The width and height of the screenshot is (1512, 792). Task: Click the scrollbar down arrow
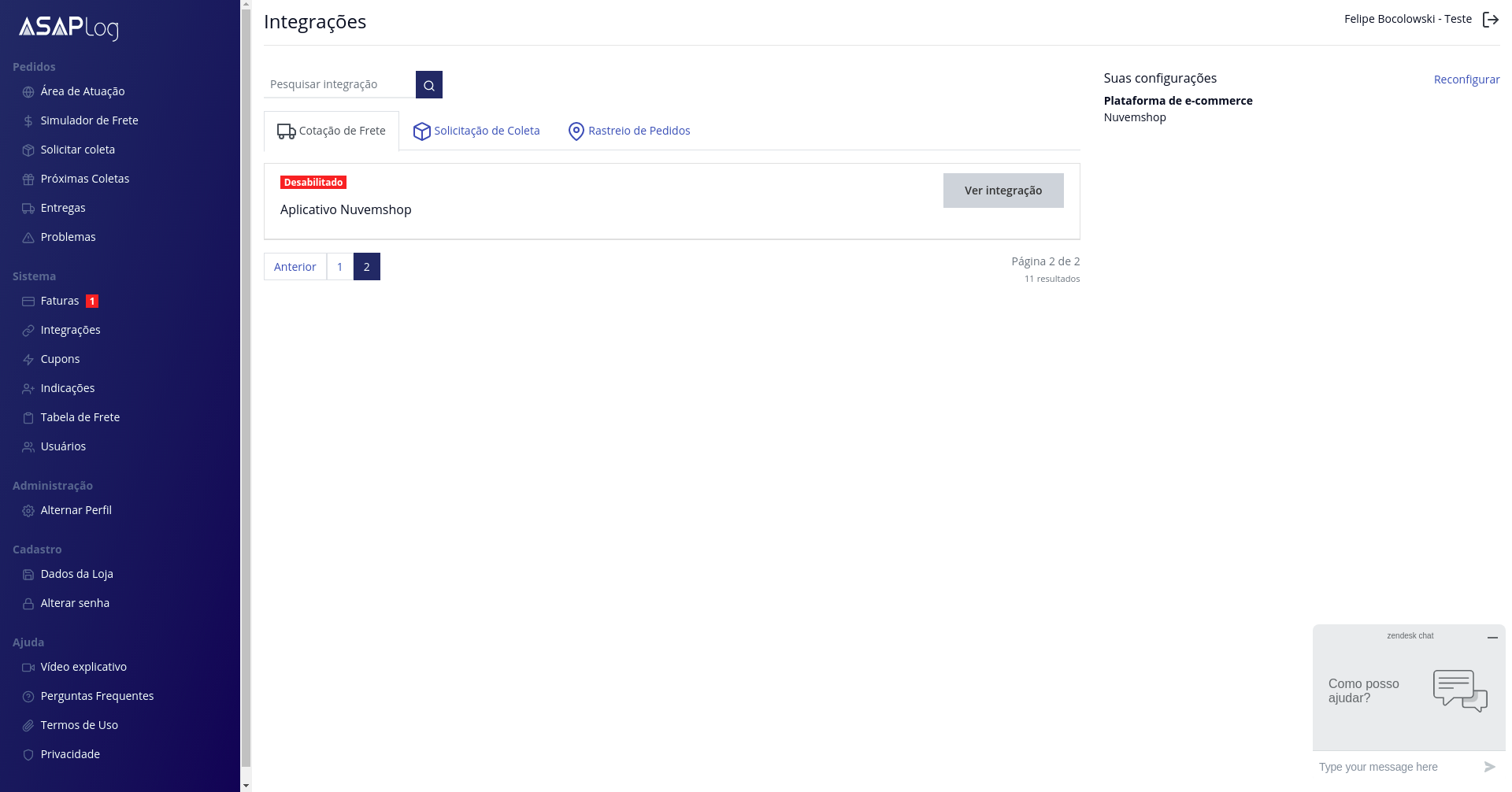(246, 786)
